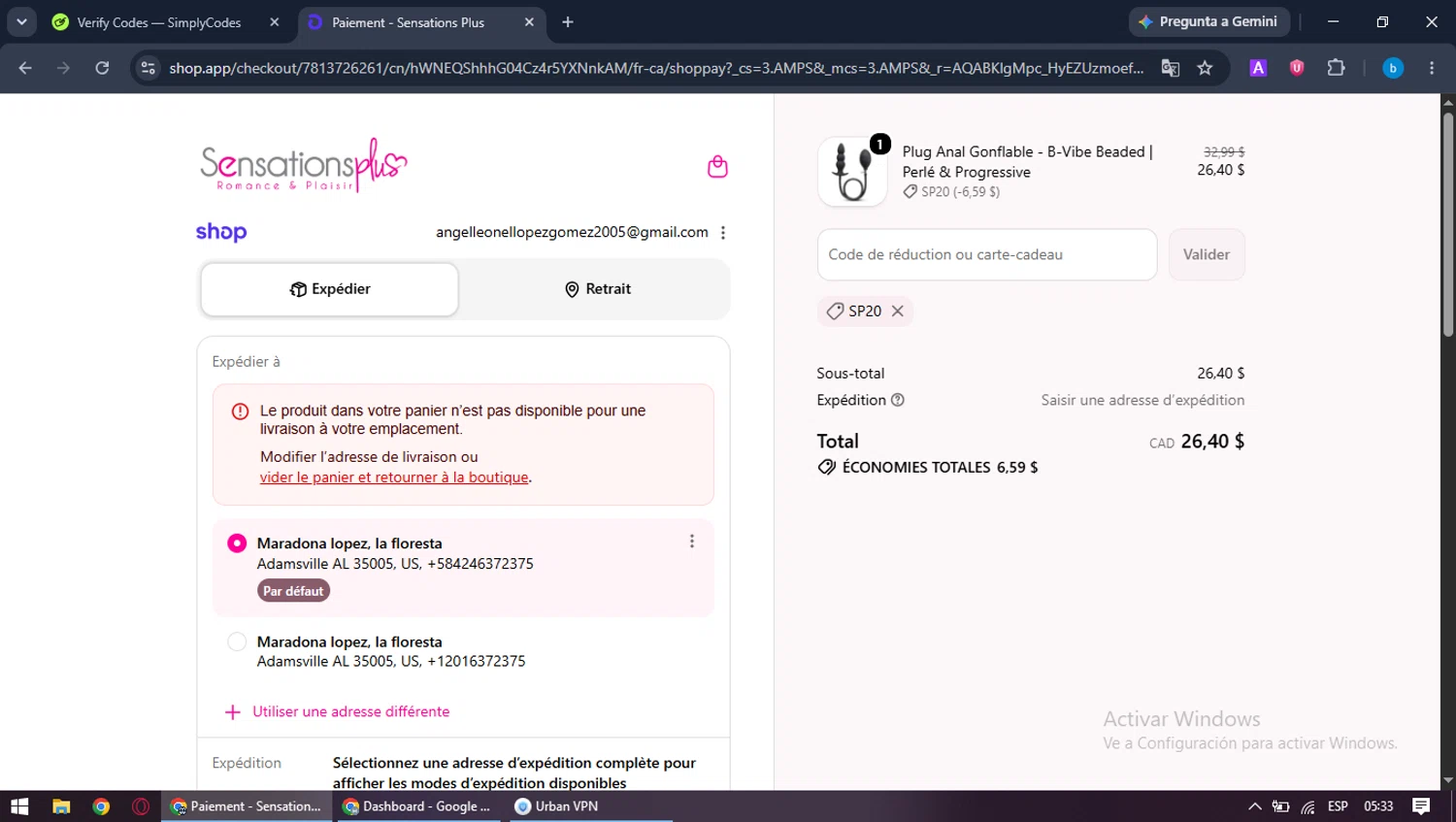Reload the current page

(102, 68)
